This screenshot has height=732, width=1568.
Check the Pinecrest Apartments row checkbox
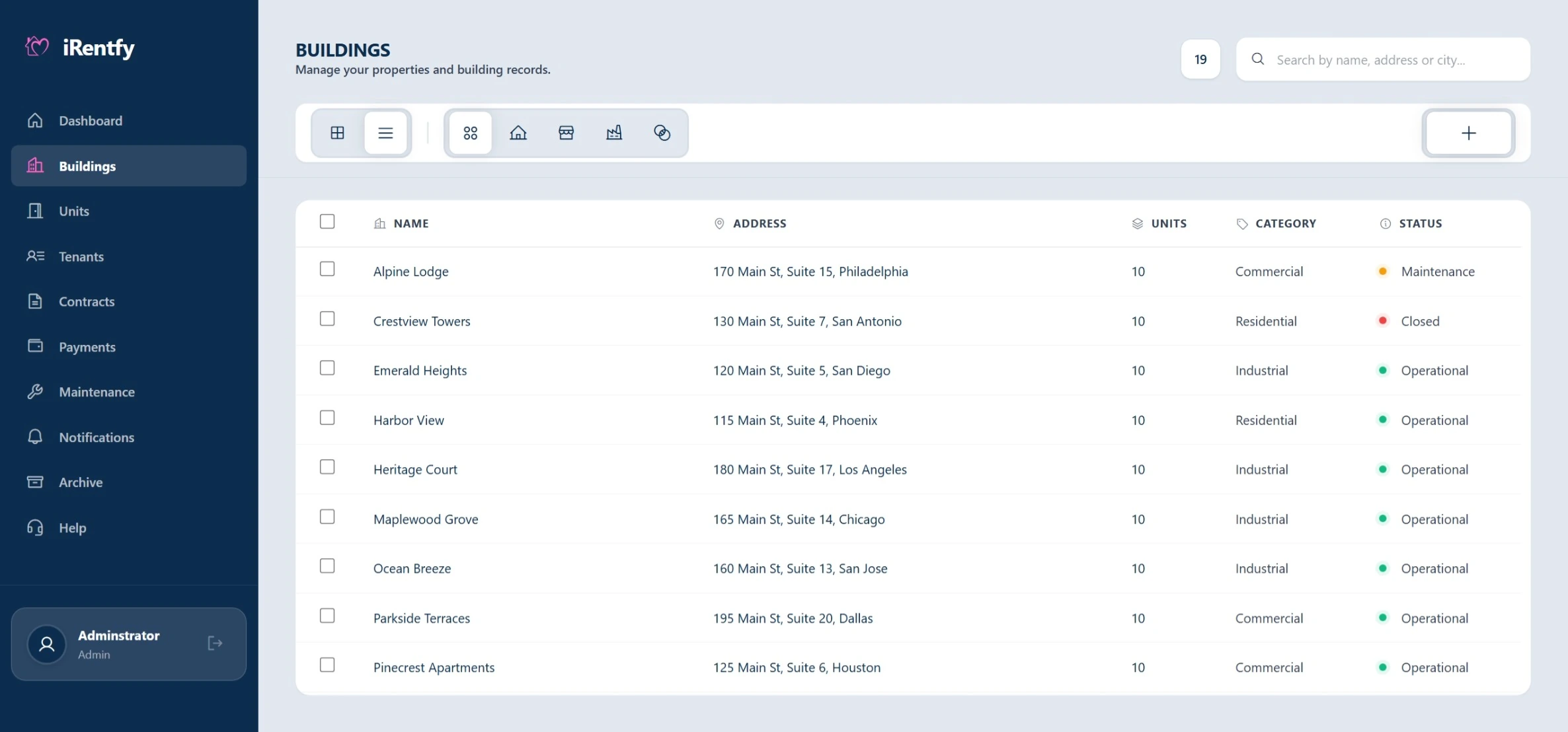(x=327, y=665)
